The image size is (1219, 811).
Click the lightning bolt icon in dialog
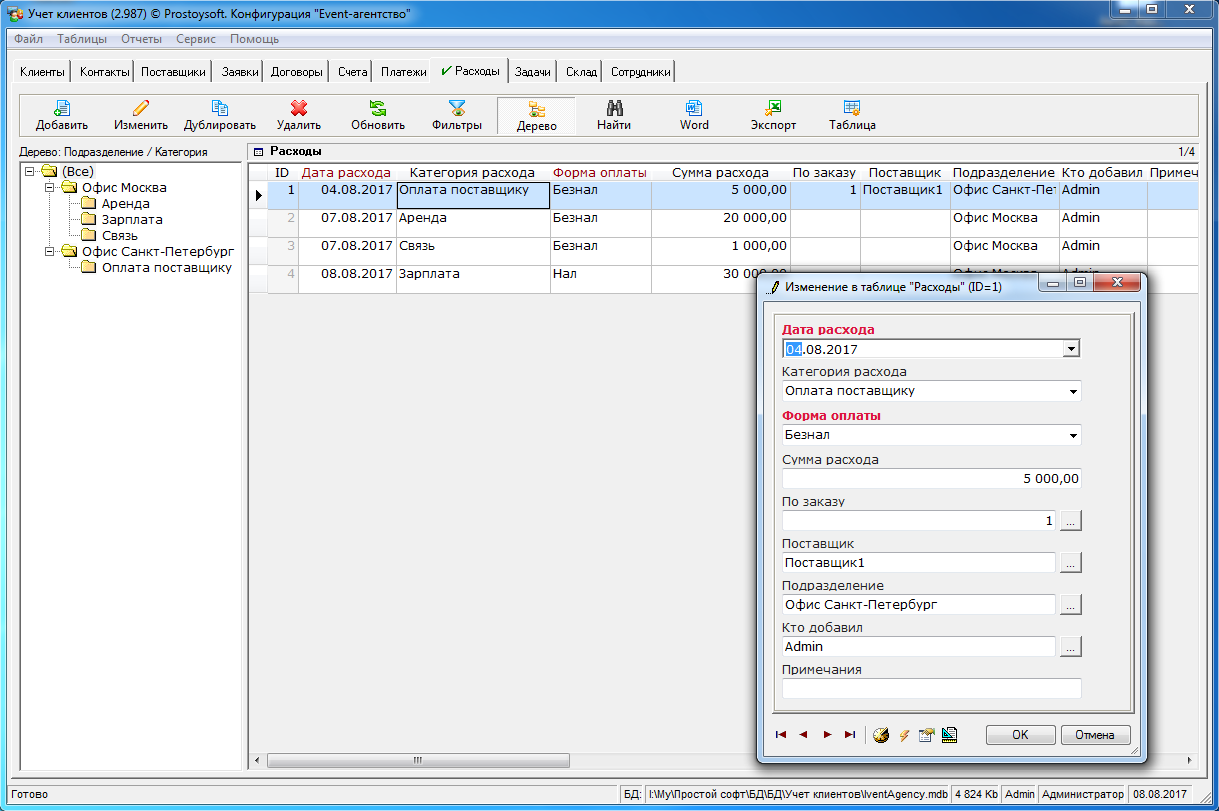[904, 735]
